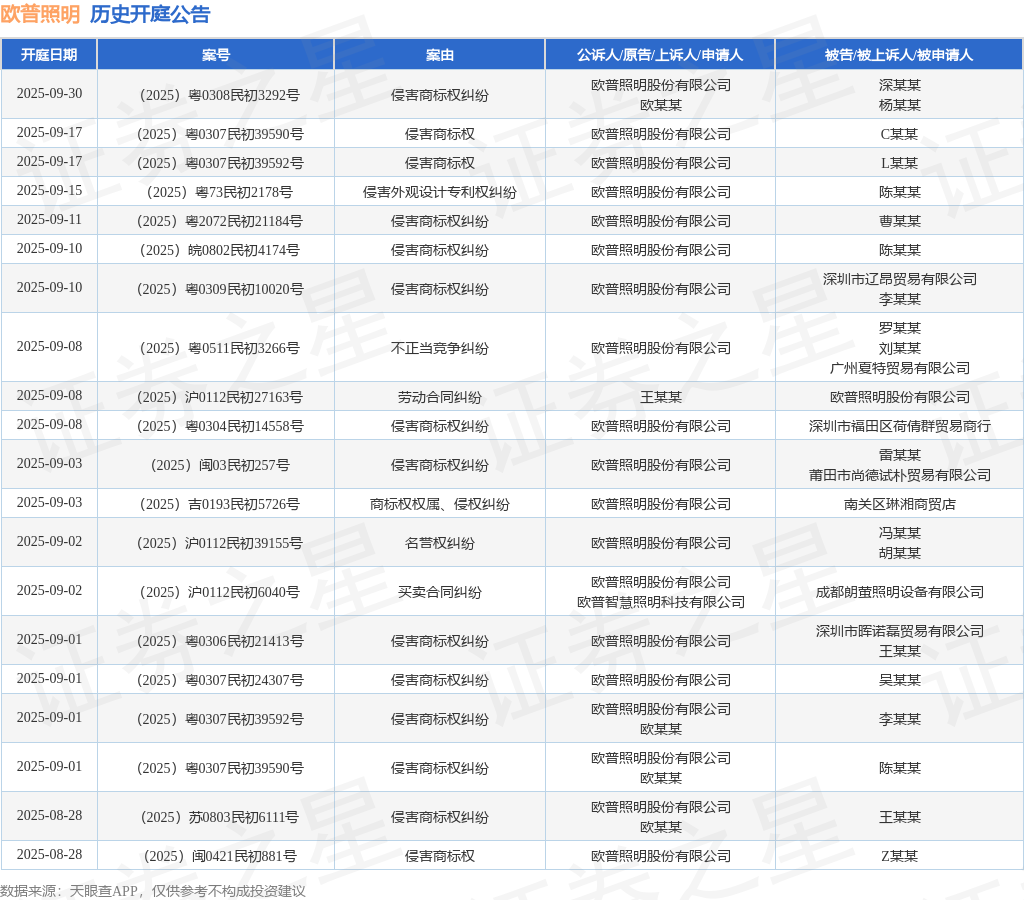The image size is (1024, 900).
Task: Click defendant 雷某某
Action: [900, 455]
